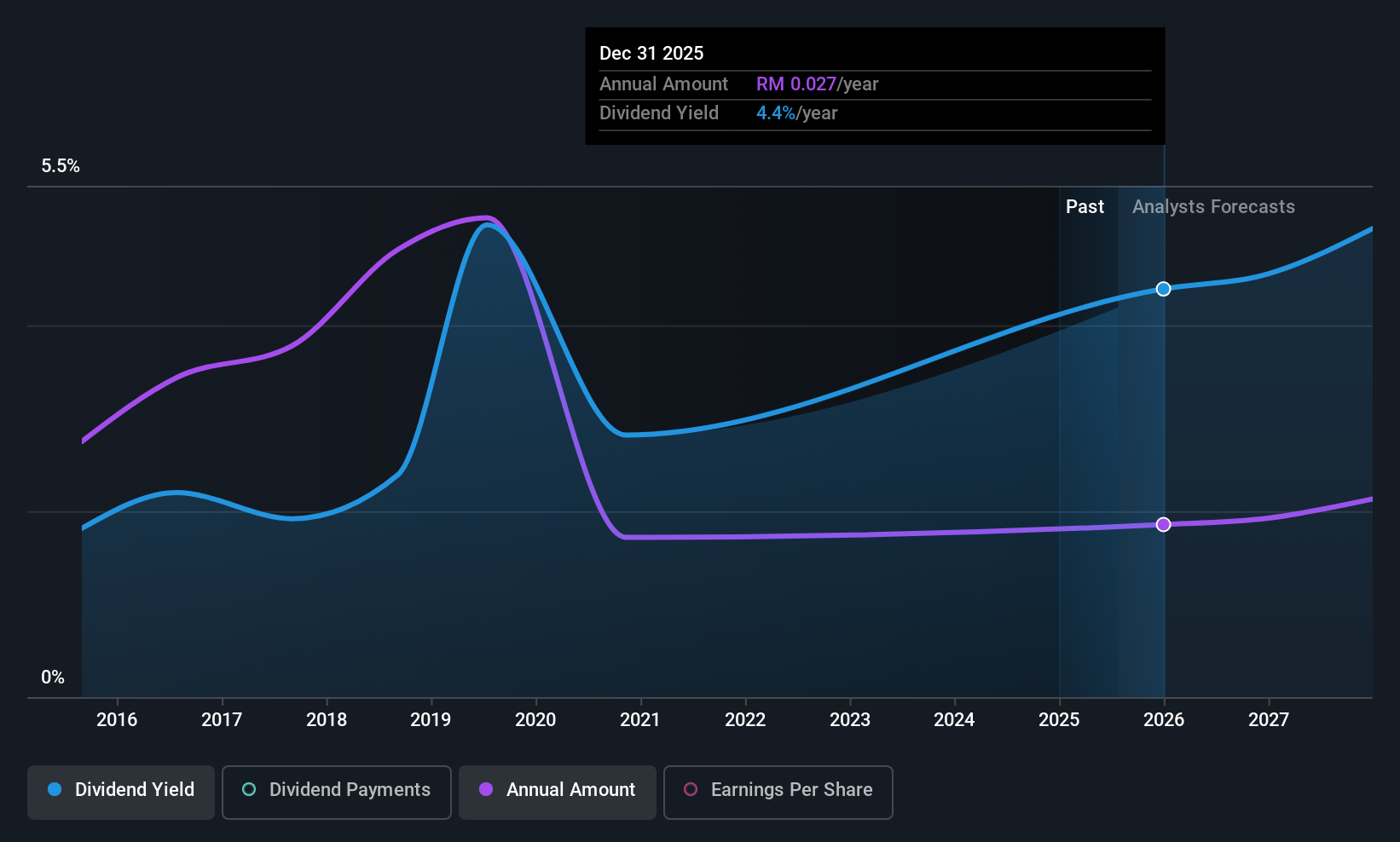
Task: Click the 2016 x-axis label
Action: (x=117, y=720)
